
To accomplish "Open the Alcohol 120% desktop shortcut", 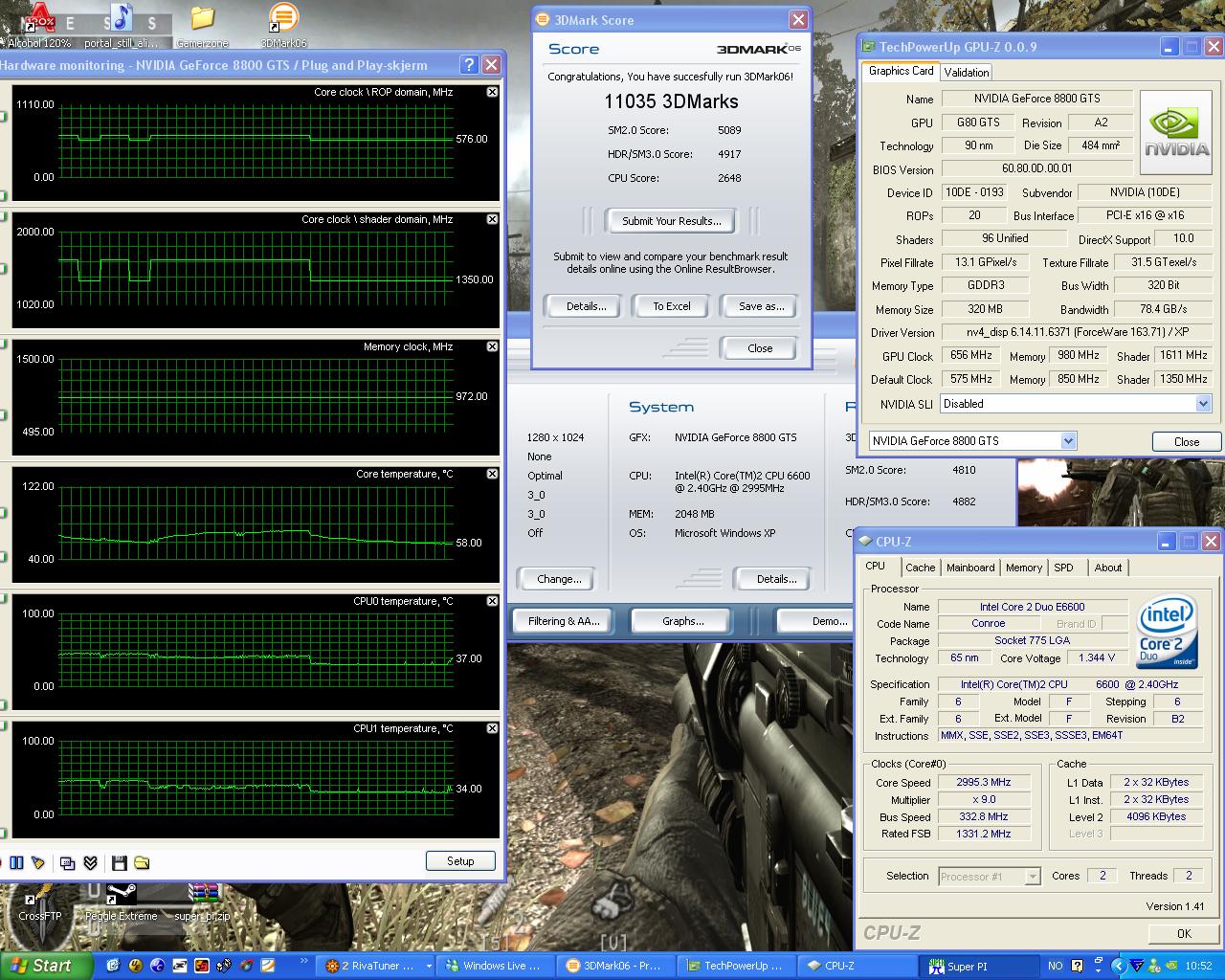I will (38, 26).
